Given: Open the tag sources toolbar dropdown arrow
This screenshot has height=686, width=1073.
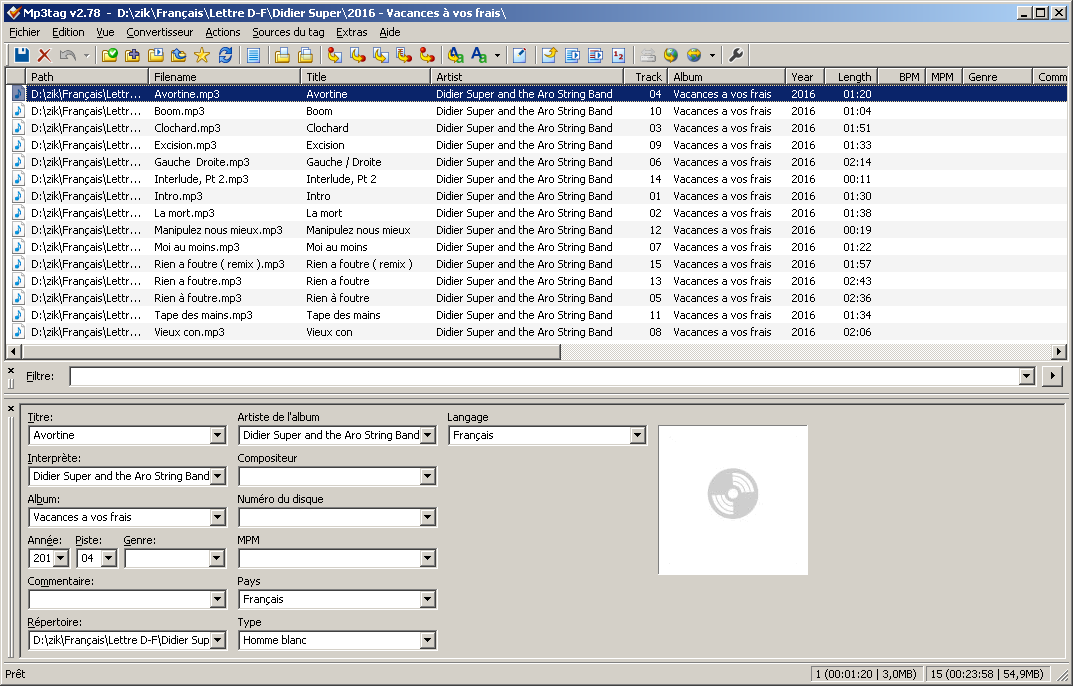Looking at the screenshot, I should point(712,55).
